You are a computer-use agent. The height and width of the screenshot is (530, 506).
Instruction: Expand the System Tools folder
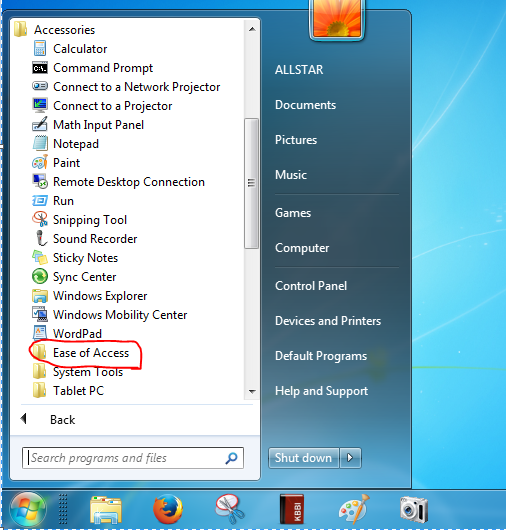pyautogui.click(x=78, y=371)
